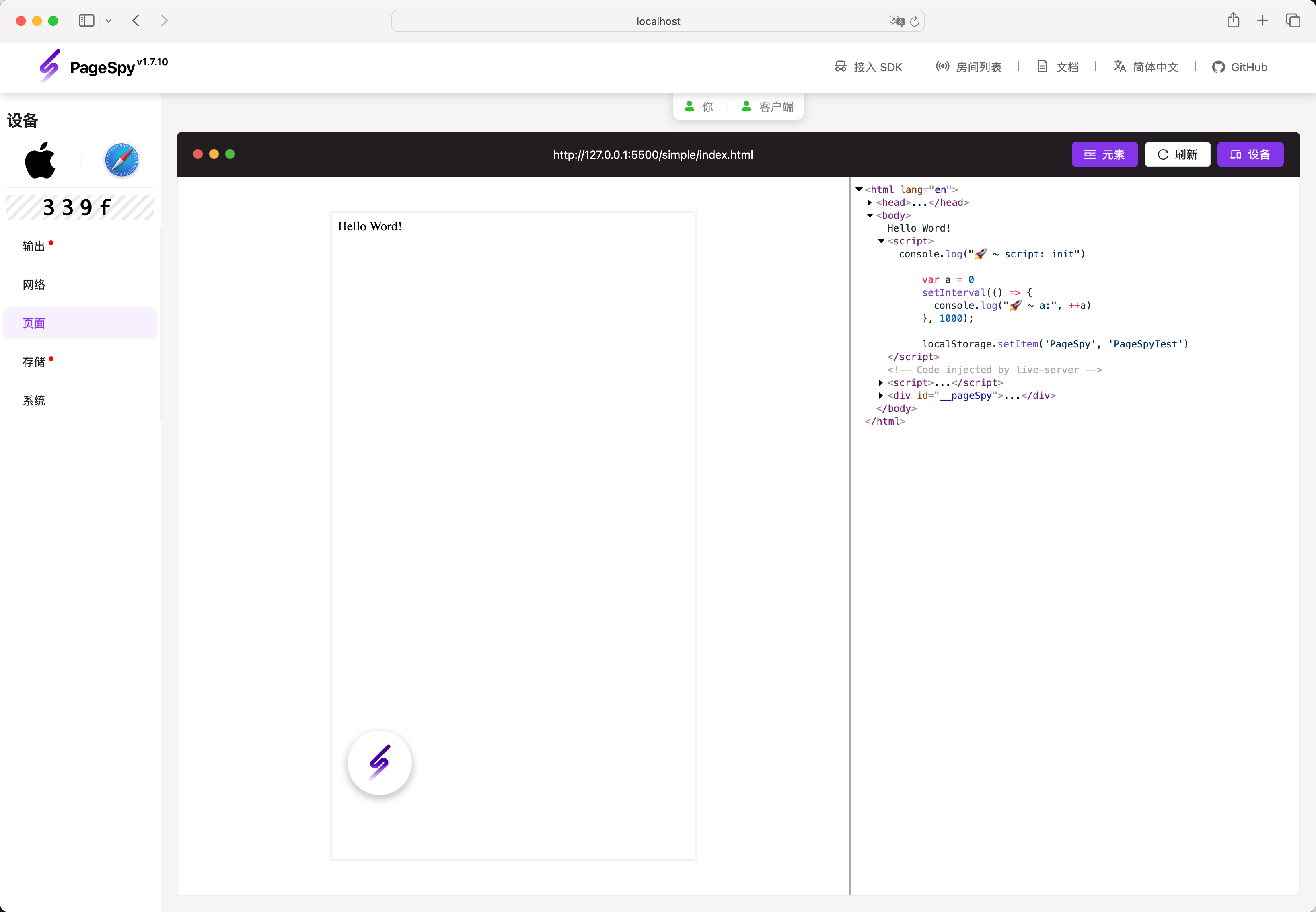
Task: Click the PageSpy logo icon in header
Action: (50, 66)
